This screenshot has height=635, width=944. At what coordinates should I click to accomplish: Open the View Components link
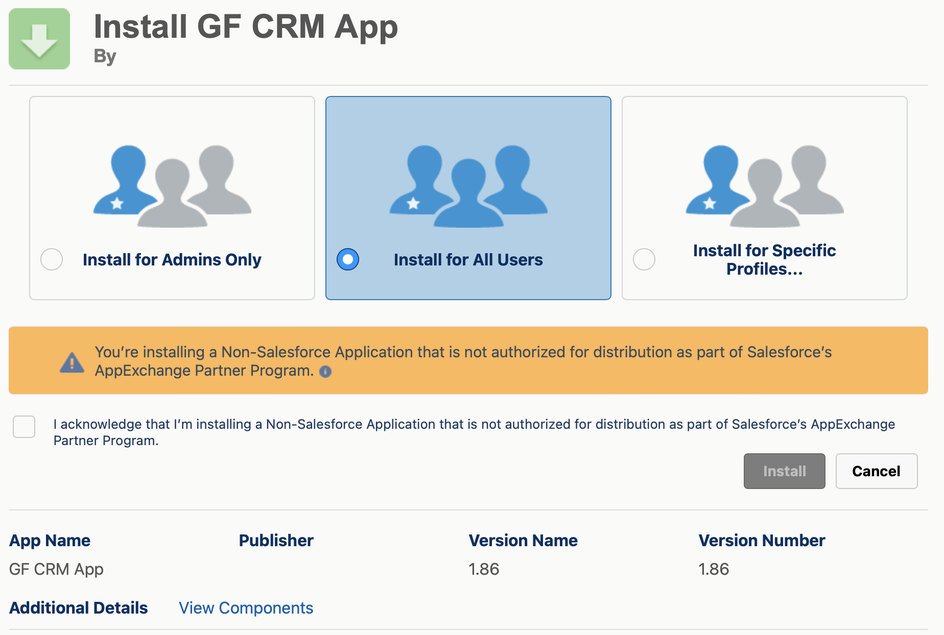[246, 608]
